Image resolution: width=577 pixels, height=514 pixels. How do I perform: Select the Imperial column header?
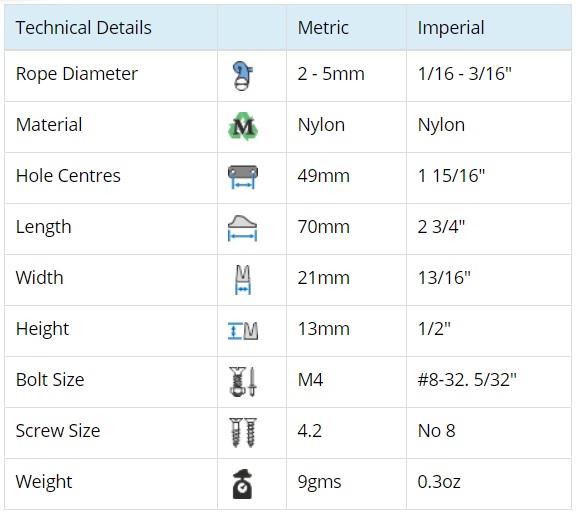451,28
